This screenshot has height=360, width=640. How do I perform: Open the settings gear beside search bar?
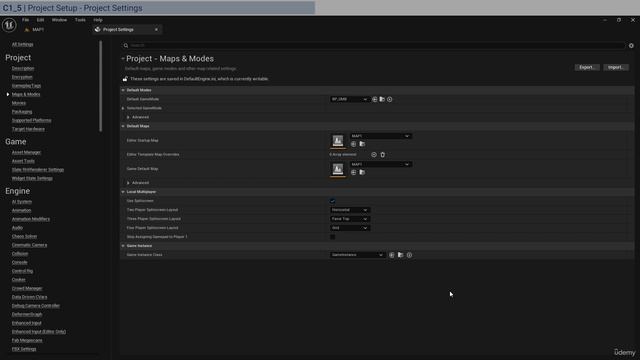pos(631,46)
